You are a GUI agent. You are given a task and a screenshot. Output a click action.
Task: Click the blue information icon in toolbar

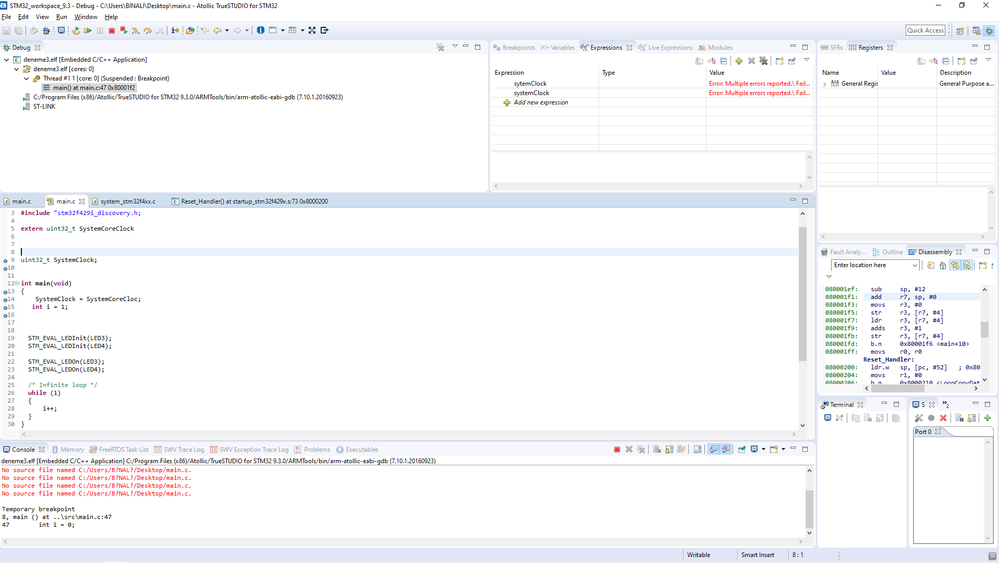(x=261, y=30)
